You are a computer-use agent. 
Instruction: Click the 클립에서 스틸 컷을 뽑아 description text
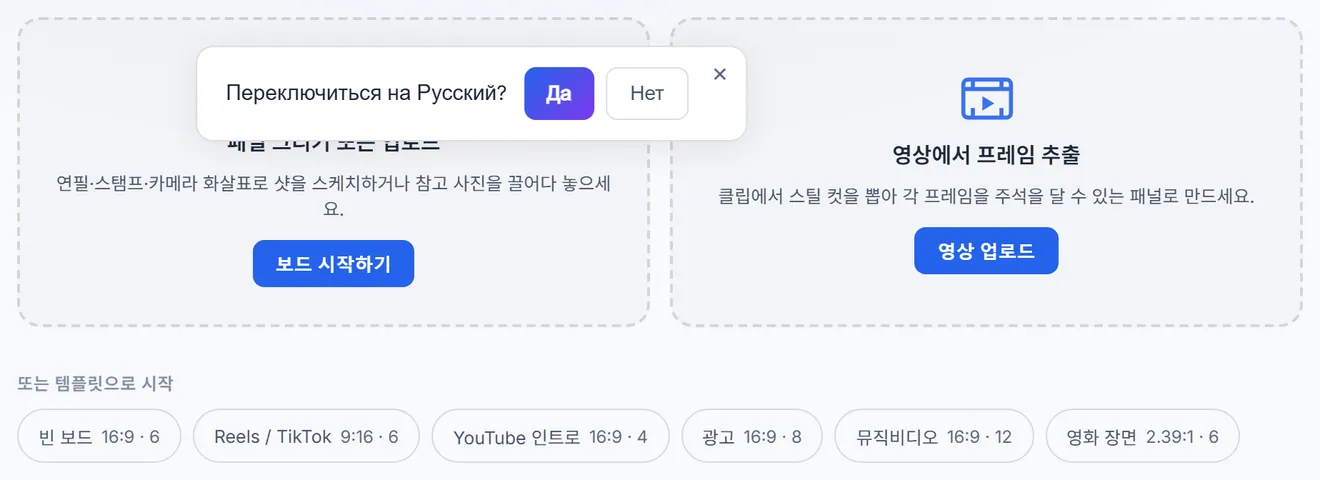click(986, 196)
